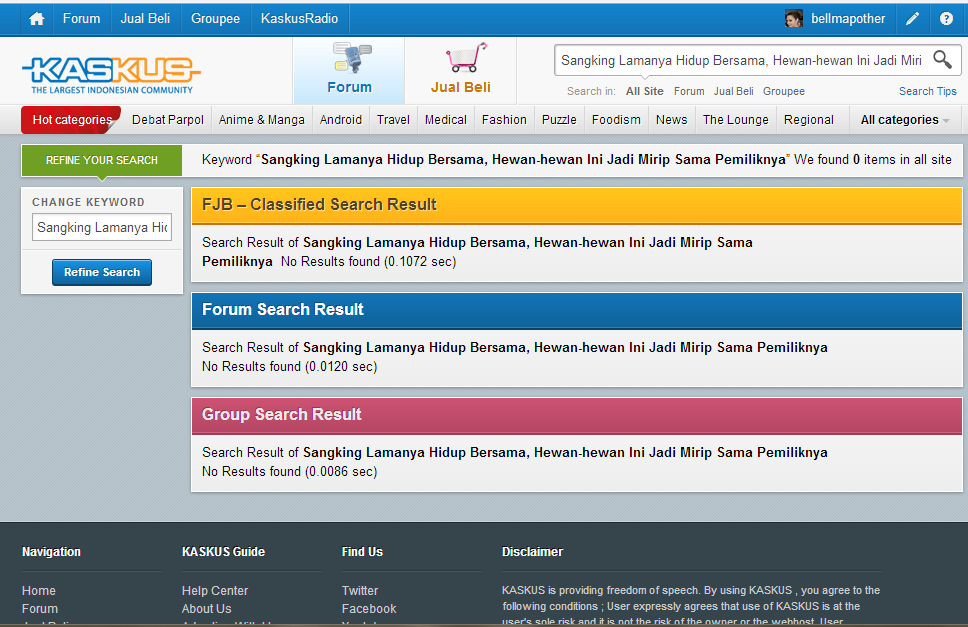
Task: Open Jual Beli shopping cart section
Action: (x=461, y=70)
